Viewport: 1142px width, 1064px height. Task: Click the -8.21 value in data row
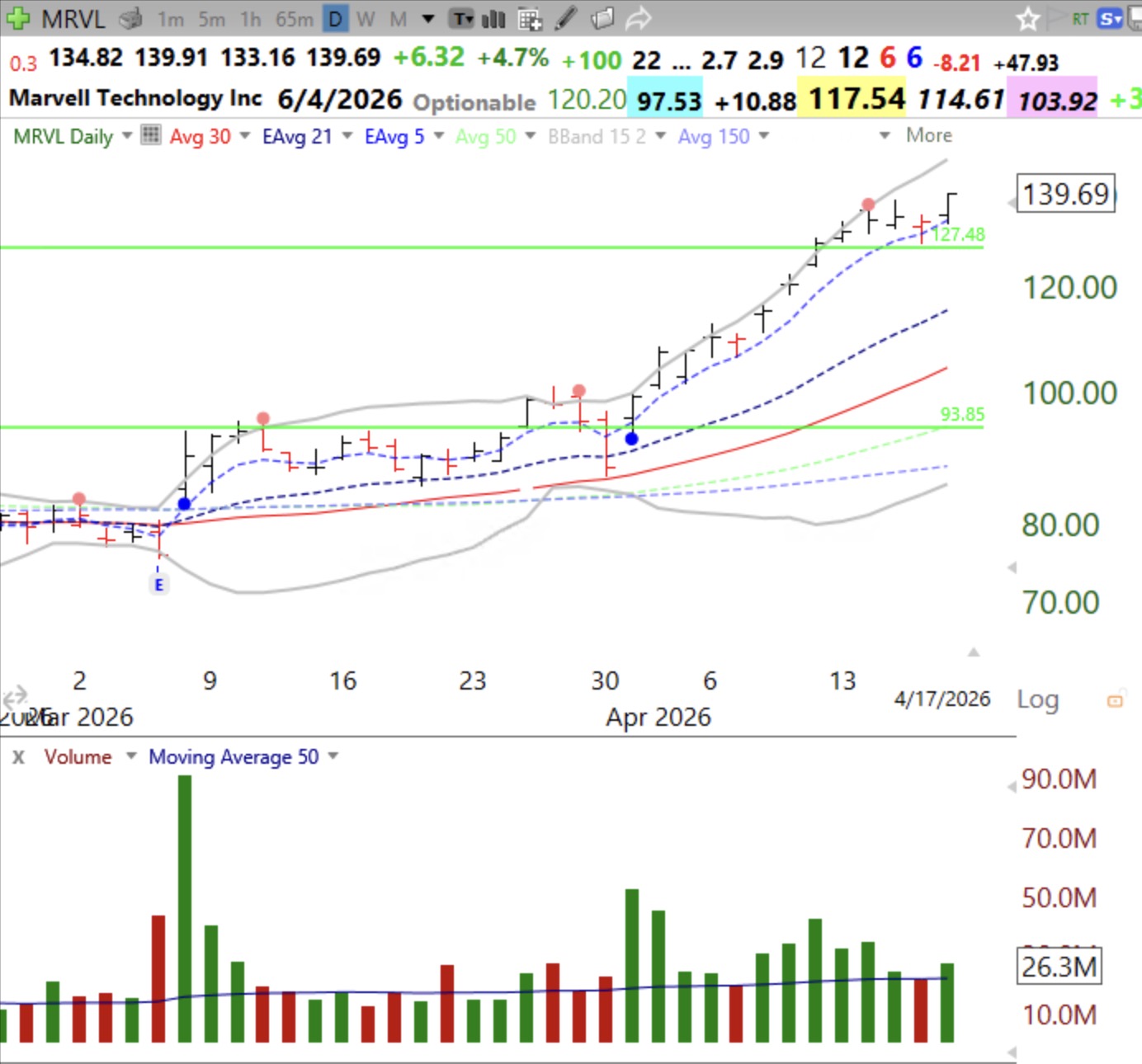[x=957, y=63]
